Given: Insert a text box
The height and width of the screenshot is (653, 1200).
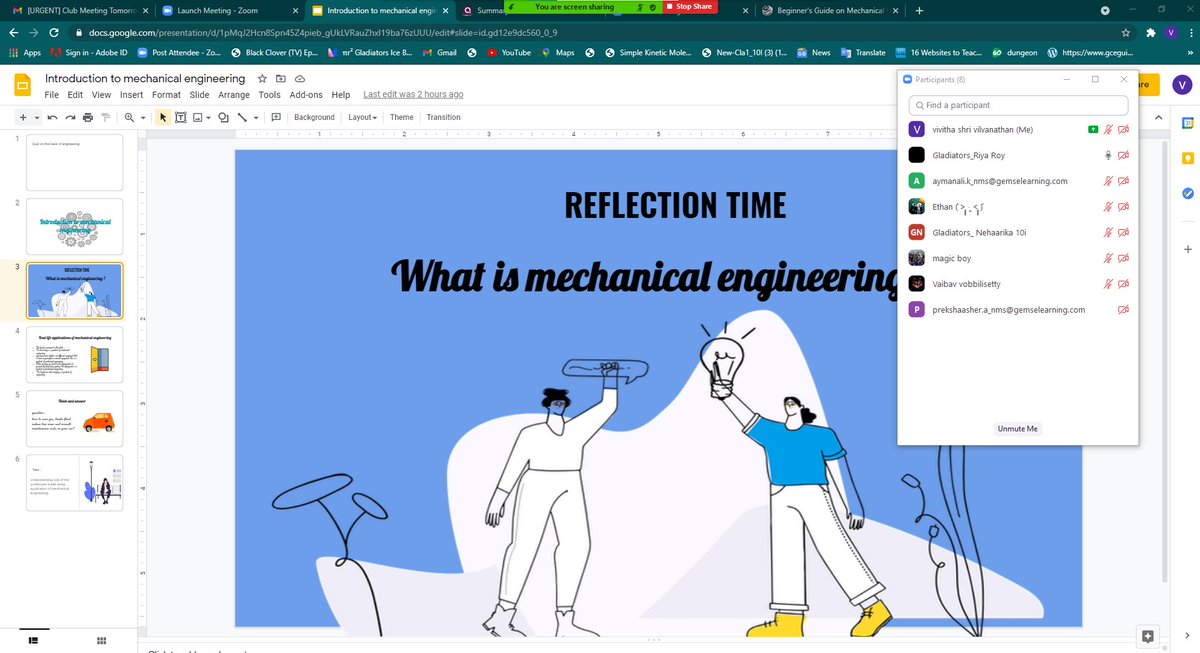Looking at the screenshot, I should 181,117.
